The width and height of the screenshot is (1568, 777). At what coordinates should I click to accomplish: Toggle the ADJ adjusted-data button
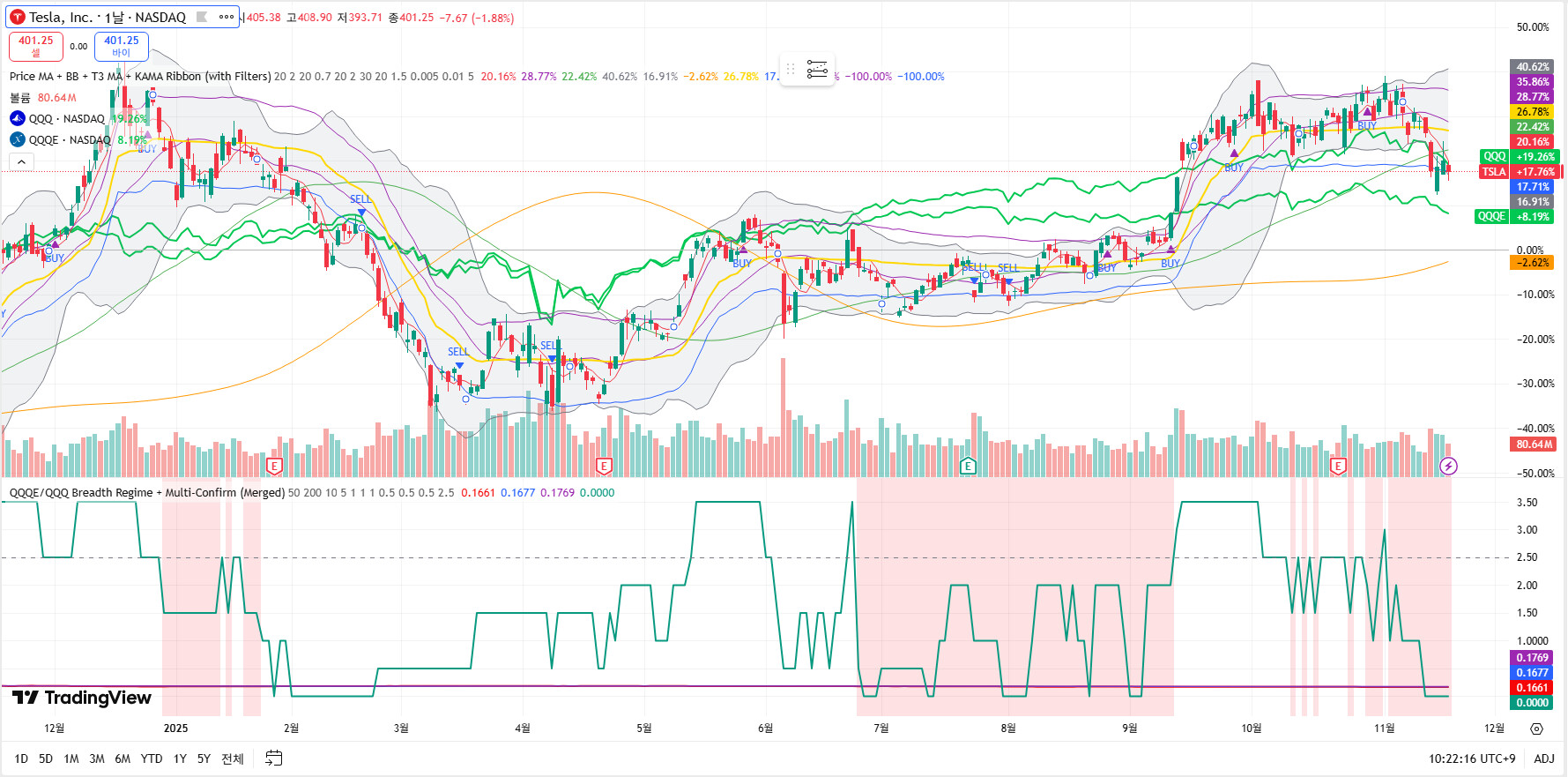1544,758
